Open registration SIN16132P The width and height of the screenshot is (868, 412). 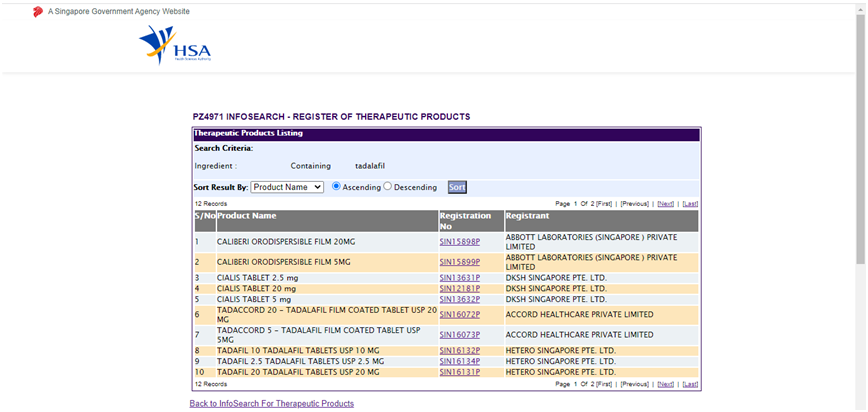click(459, 351)
